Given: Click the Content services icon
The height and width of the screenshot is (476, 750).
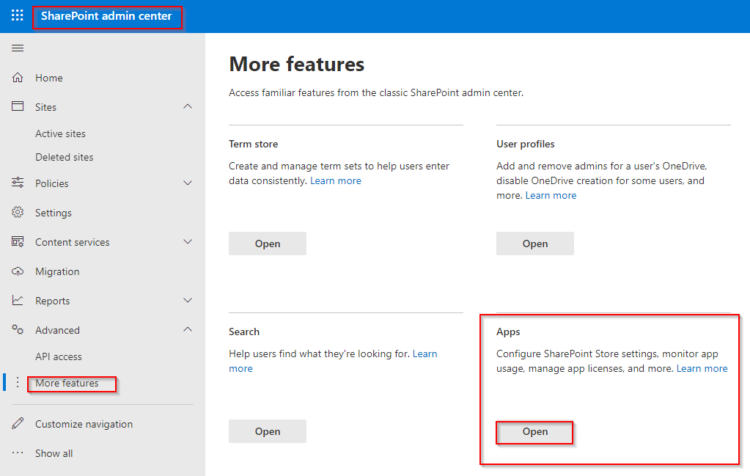Looking at the screenshot, I should coord(17,242).
